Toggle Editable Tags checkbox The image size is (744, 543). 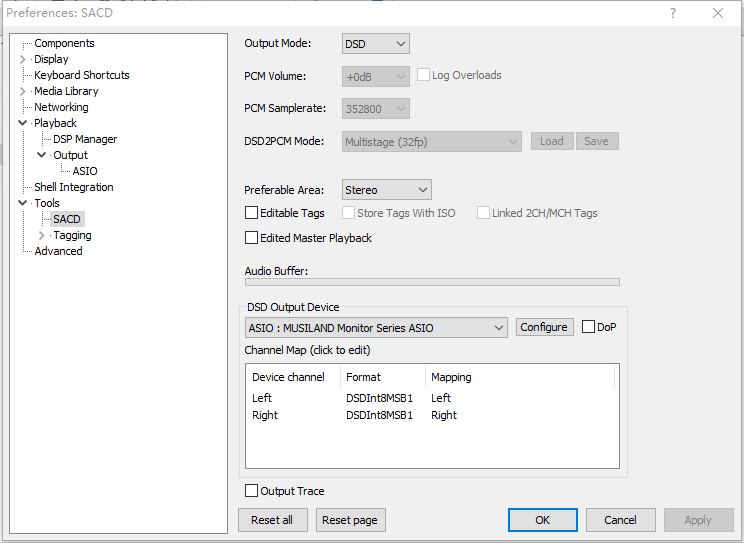(252, 213)
